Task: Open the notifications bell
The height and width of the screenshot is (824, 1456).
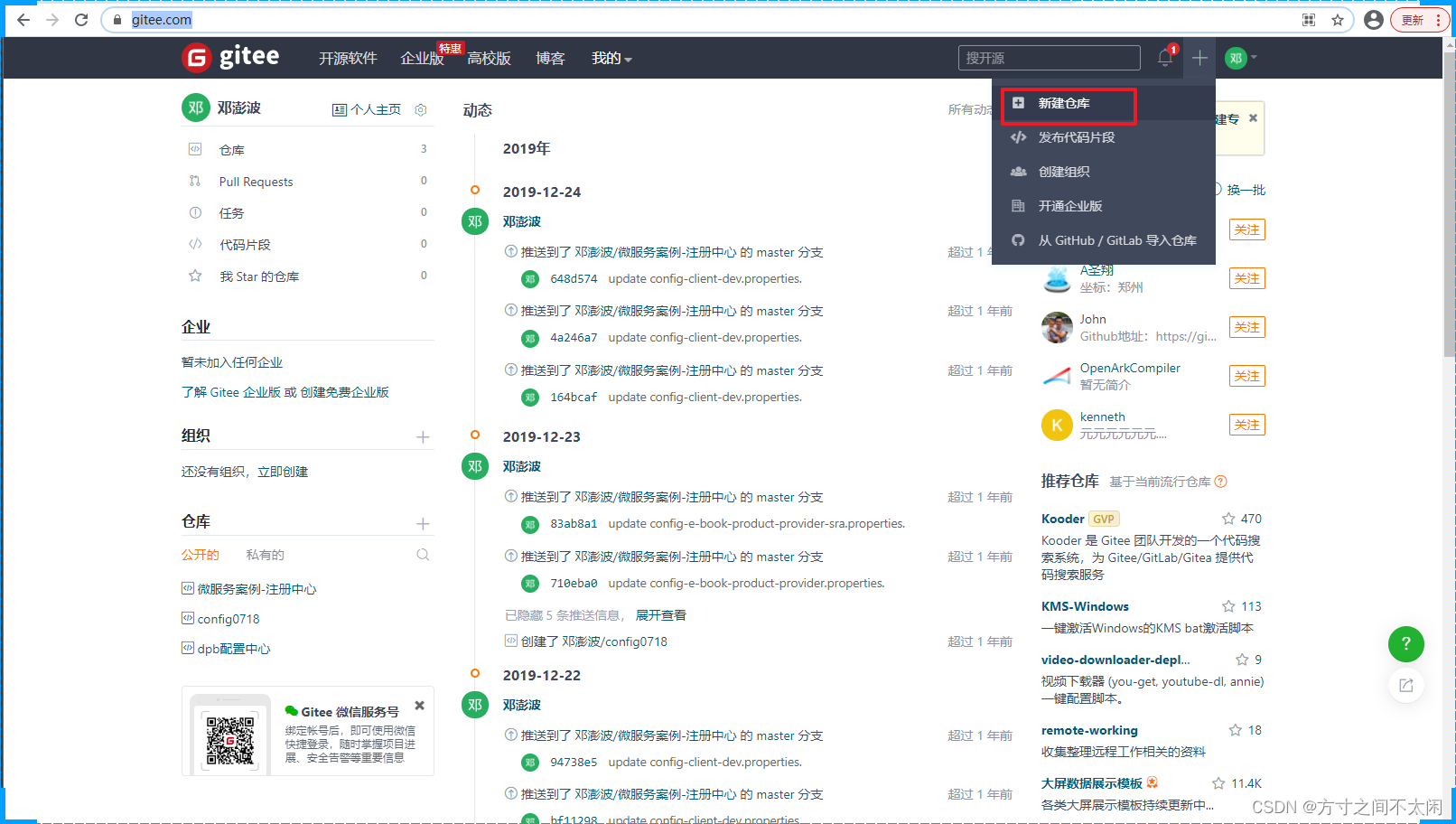Action: pyautogui.click(x=1165, y=58)
